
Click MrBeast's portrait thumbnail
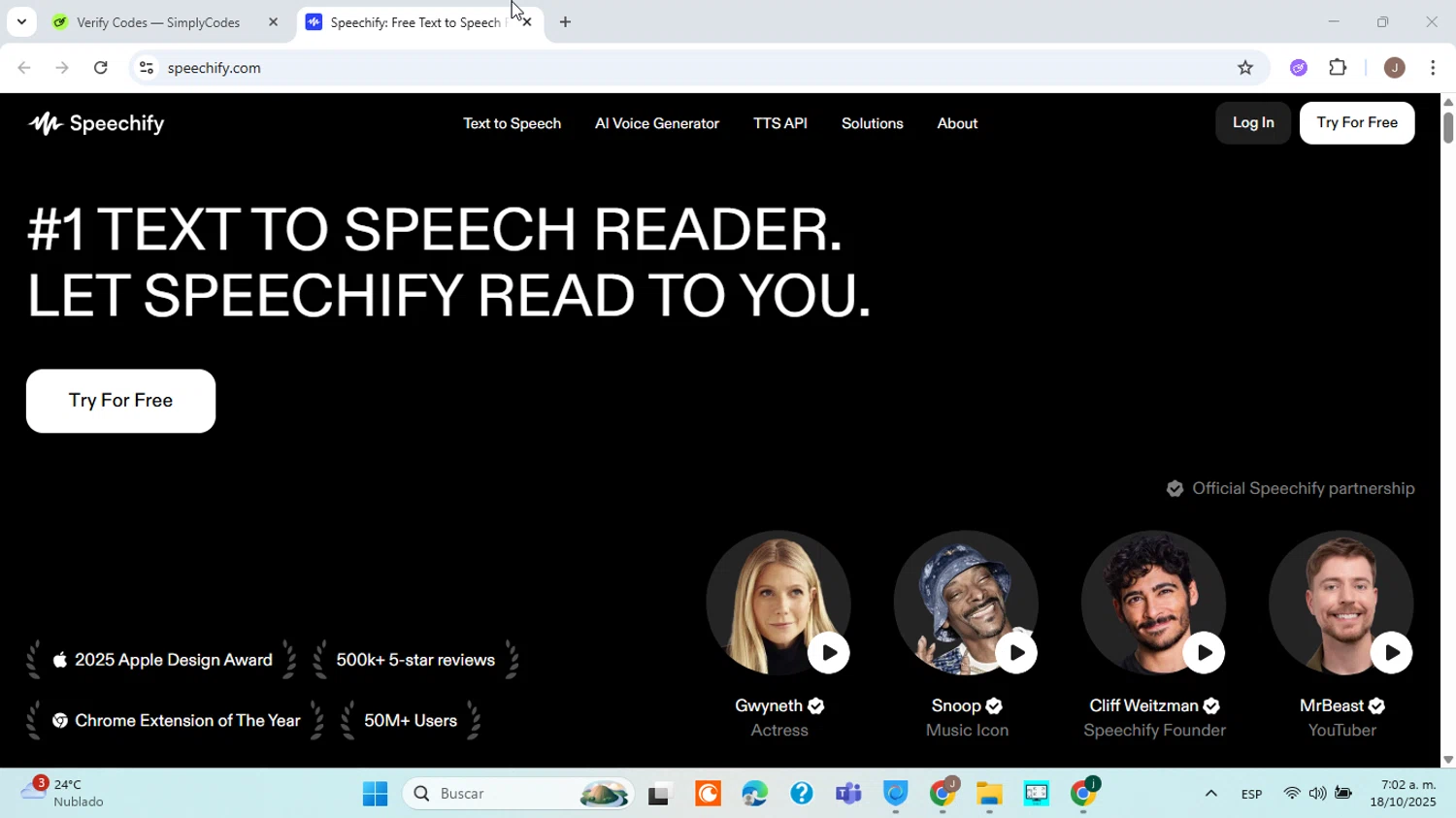1341,603
